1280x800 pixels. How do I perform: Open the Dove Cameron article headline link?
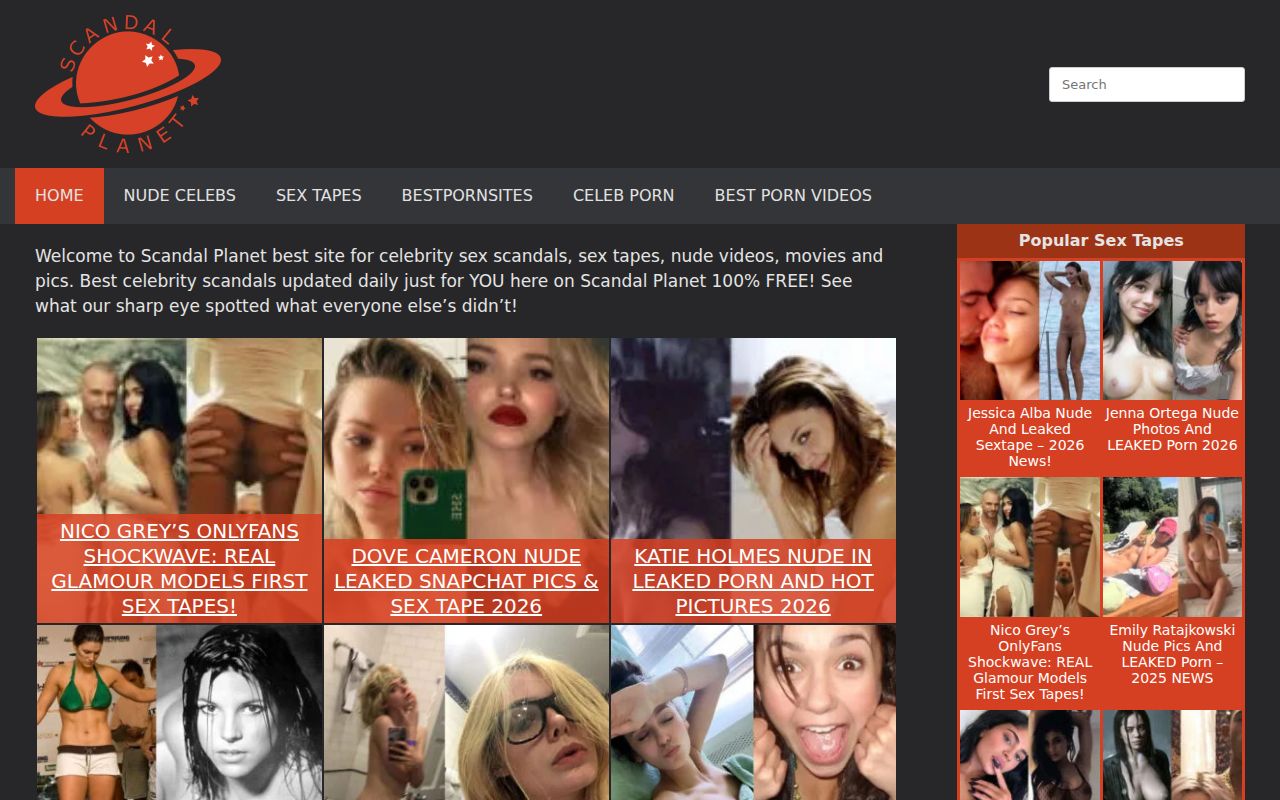(x=466, y=581)
